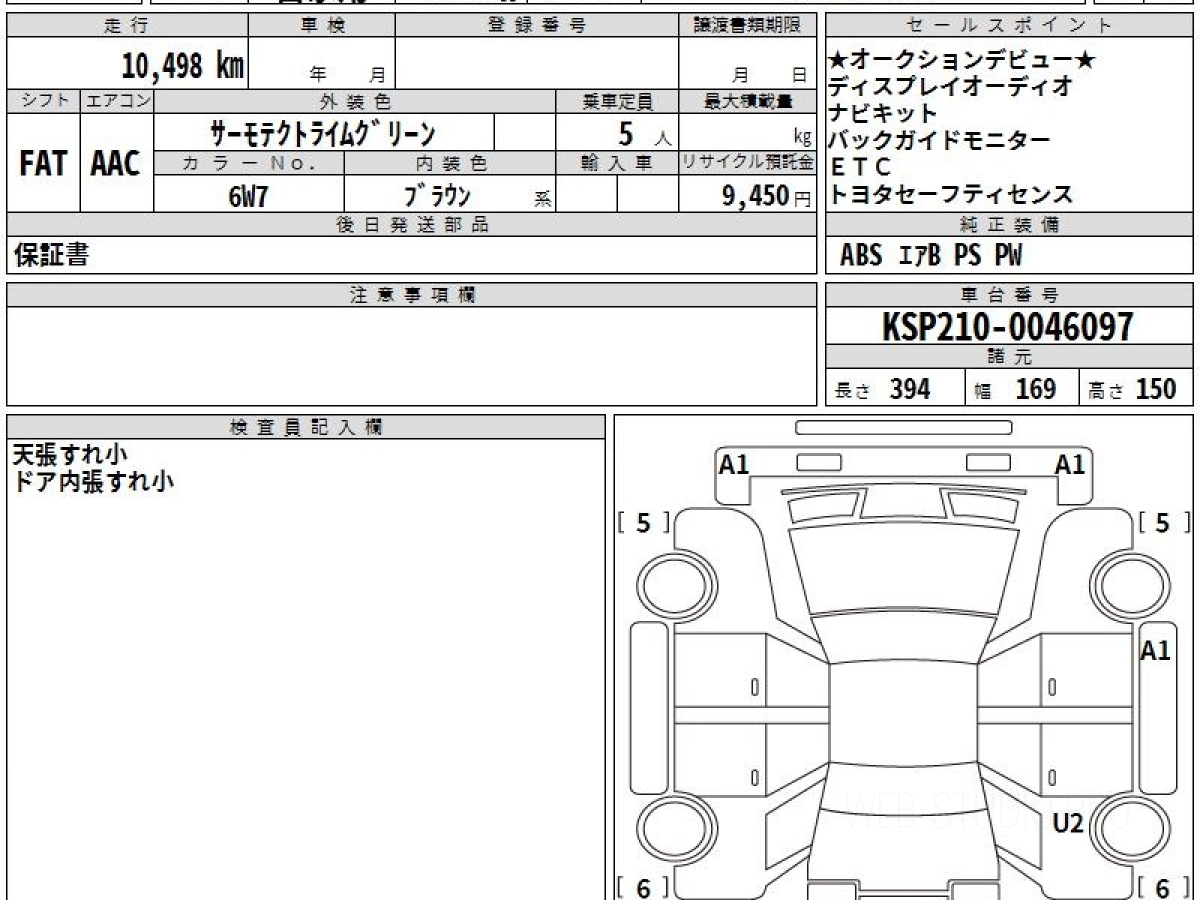Select the A1 marker at diagram's top-left corner
The image size is (1200, 900).
point(734,464)
